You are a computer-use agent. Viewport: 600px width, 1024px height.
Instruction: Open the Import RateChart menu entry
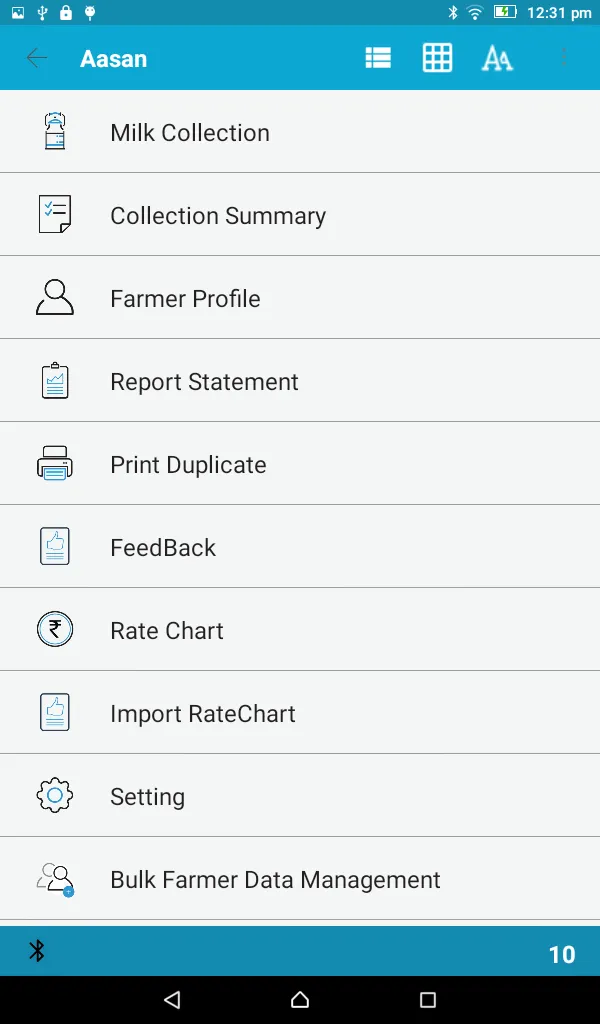point(203,712)
